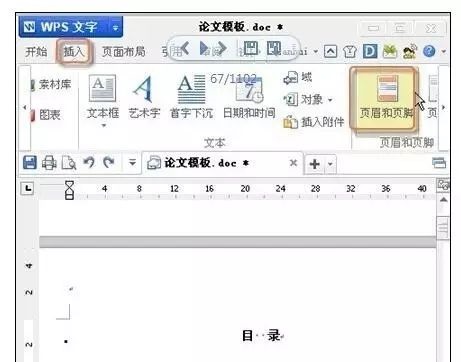Expand the quick access toolbar customize arrow

coord(132,163)
